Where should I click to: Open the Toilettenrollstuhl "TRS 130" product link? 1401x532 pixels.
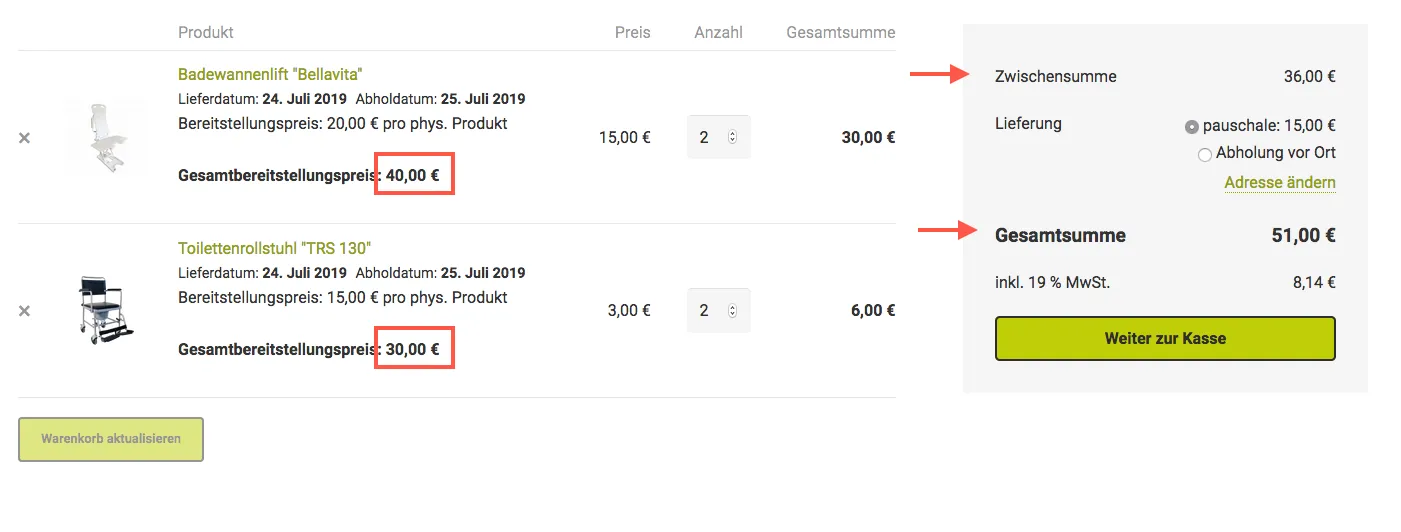(x=274, y=248)
